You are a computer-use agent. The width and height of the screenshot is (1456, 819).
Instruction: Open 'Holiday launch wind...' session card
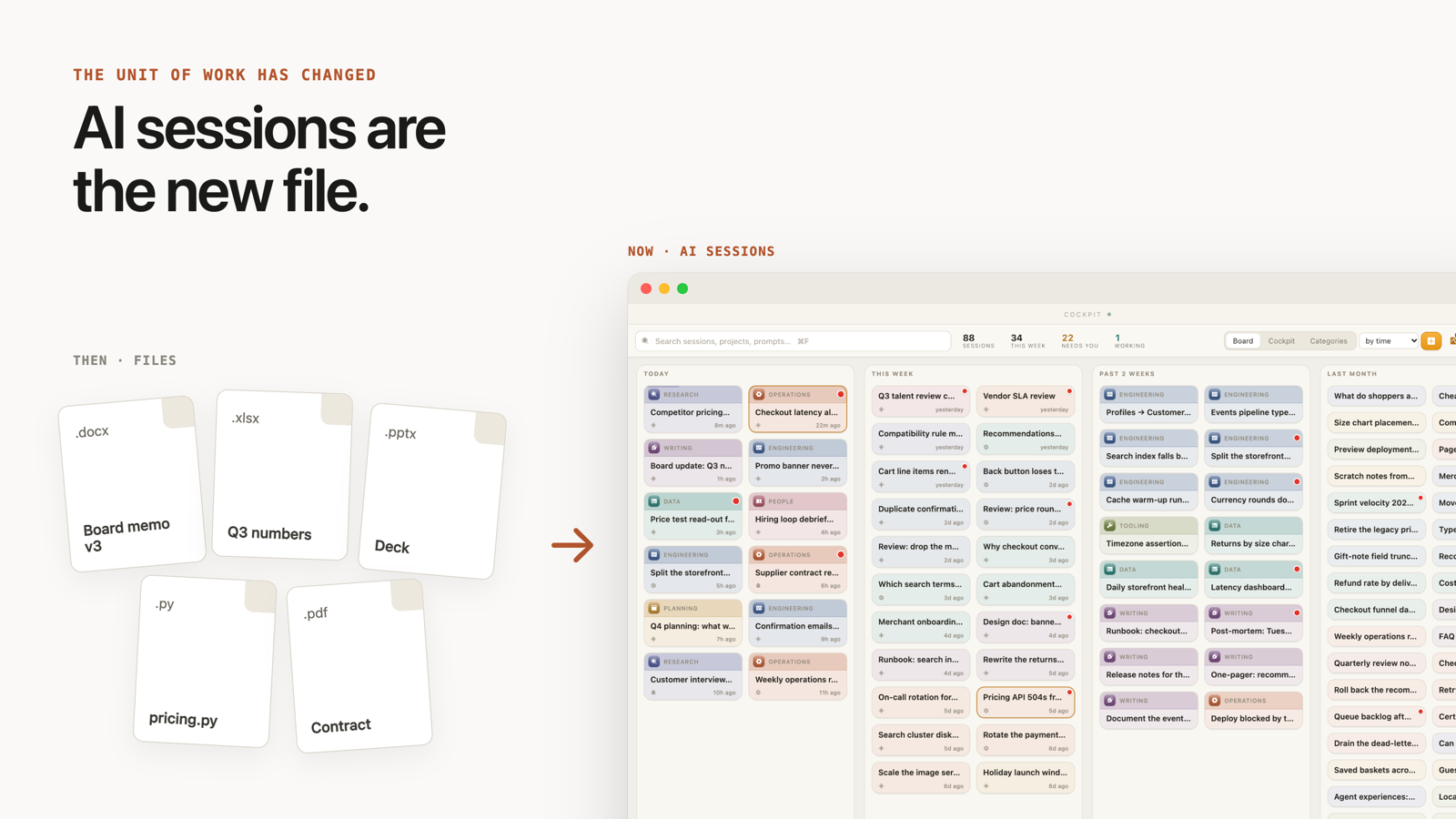tap(1026, 778)
